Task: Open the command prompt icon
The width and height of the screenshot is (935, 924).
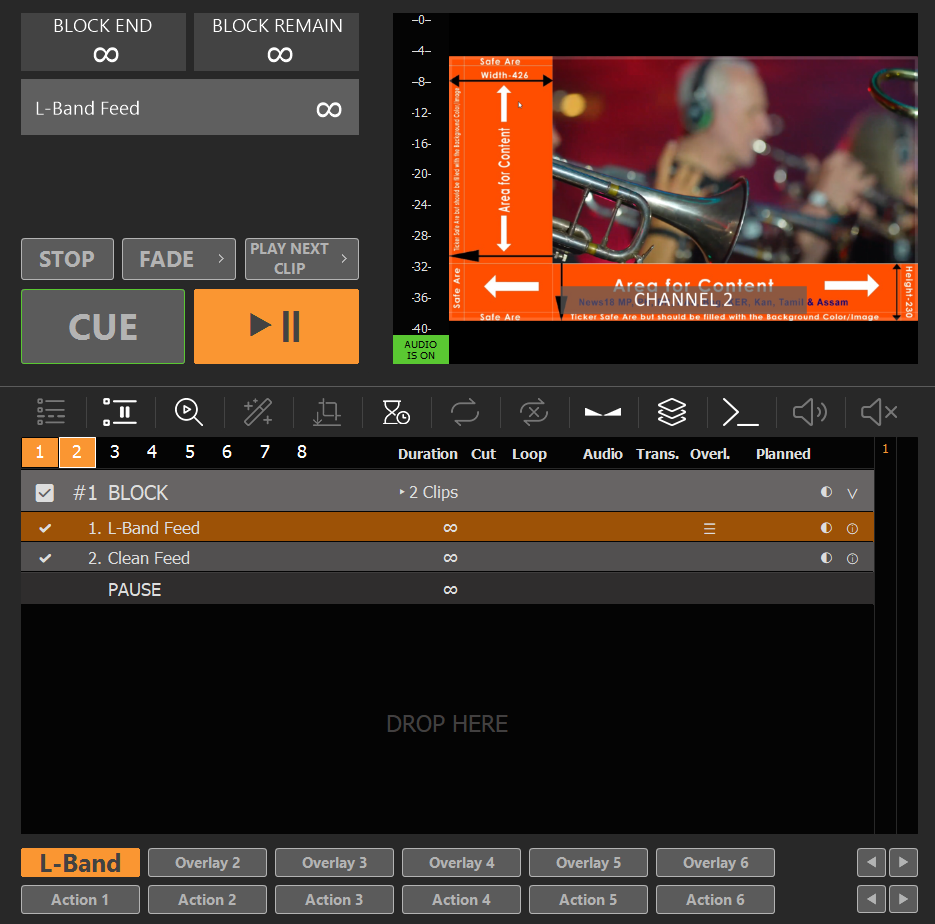Action: tap(741, 412)
